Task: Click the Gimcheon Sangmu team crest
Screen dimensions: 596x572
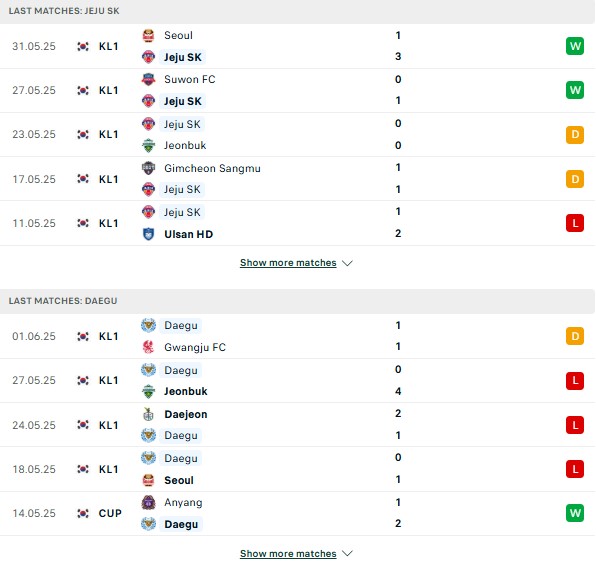Action: pyautogui.click(x=148, y=168)
